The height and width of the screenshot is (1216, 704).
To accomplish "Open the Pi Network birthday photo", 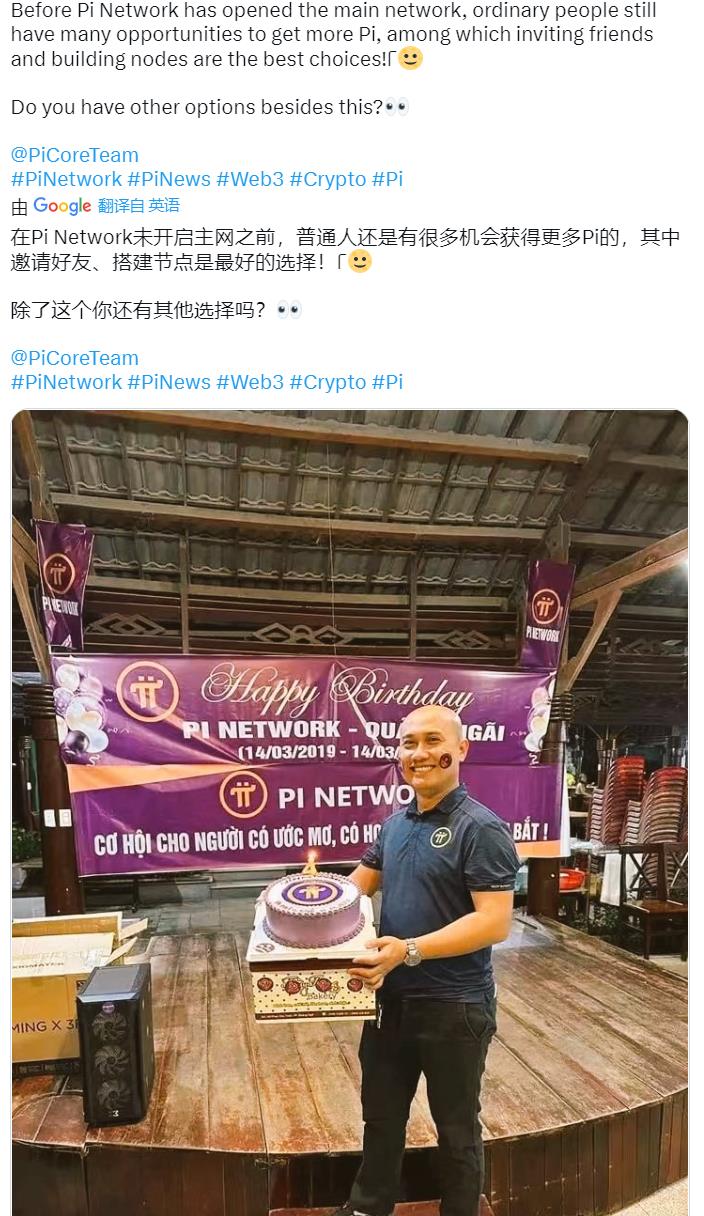I will [x=350, y=812].
